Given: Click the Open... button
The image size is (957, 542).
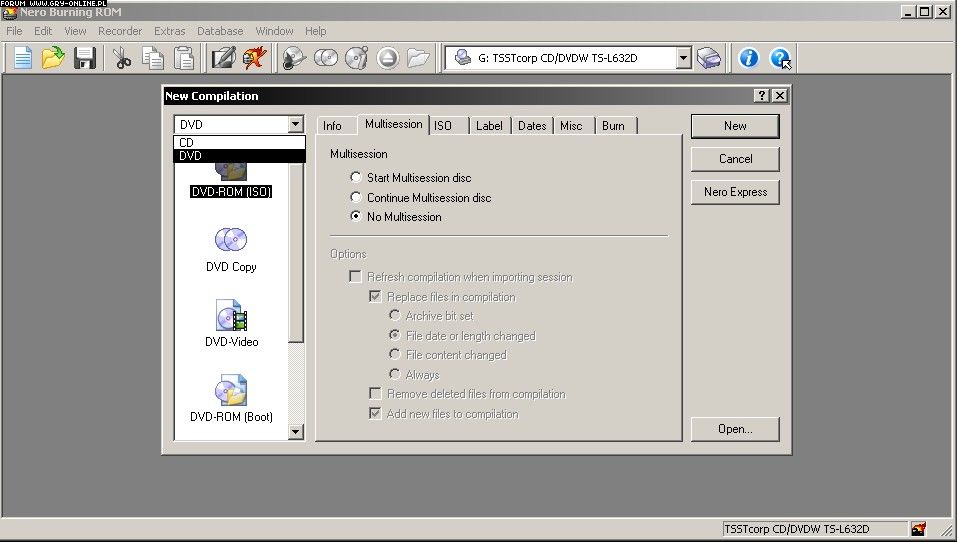Looking at the screenshot, I should [735, 429].
